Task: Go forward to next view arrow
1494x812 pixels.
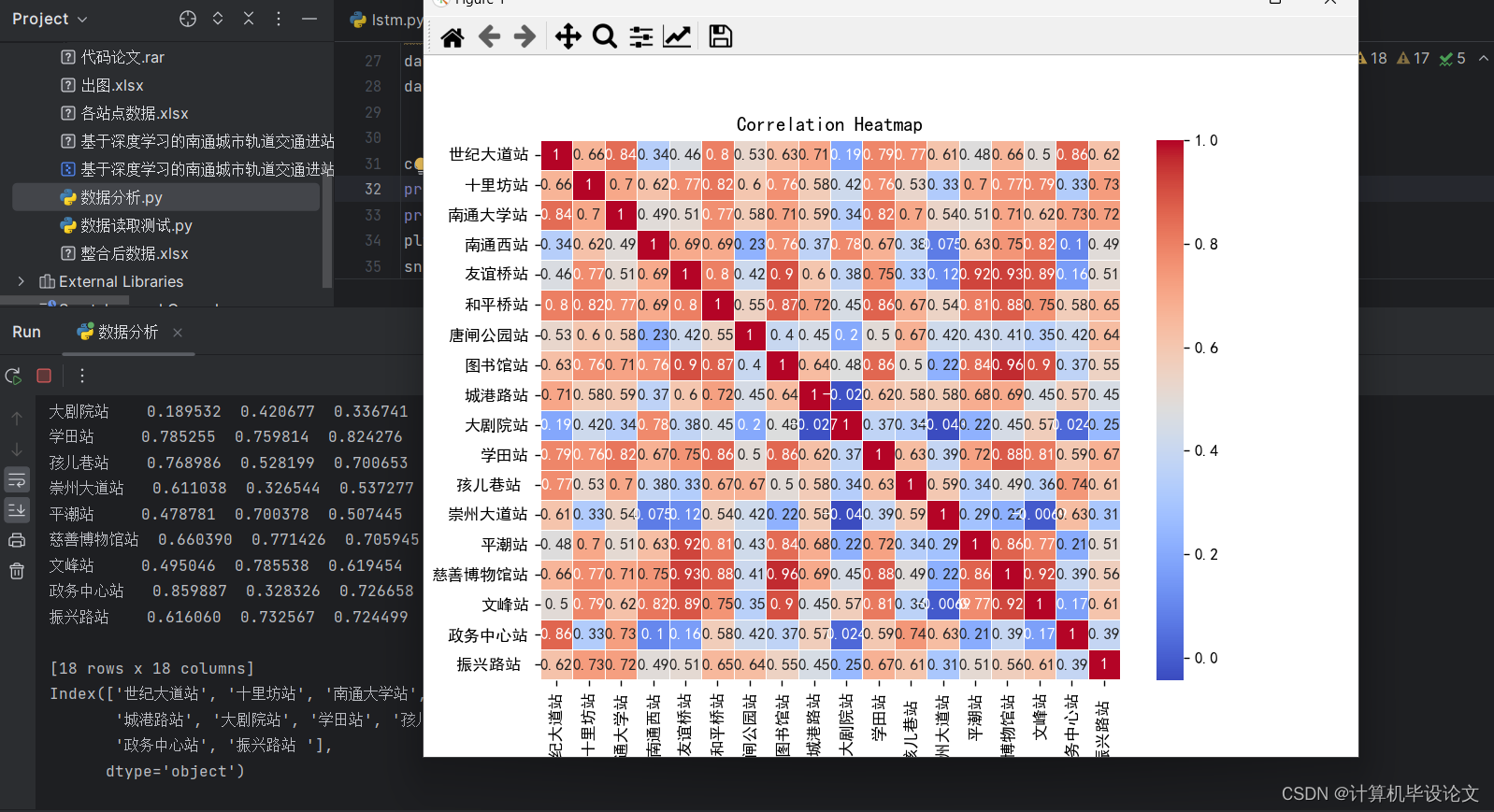Action: click(525, 36)
